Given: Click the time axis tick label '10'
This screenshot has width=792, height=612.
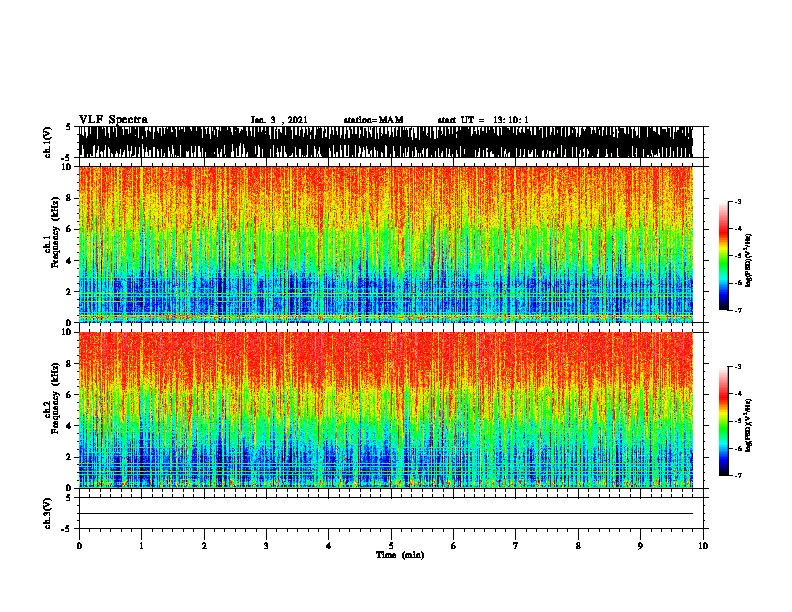Looking at the screenshot, I should click(703, 546).
